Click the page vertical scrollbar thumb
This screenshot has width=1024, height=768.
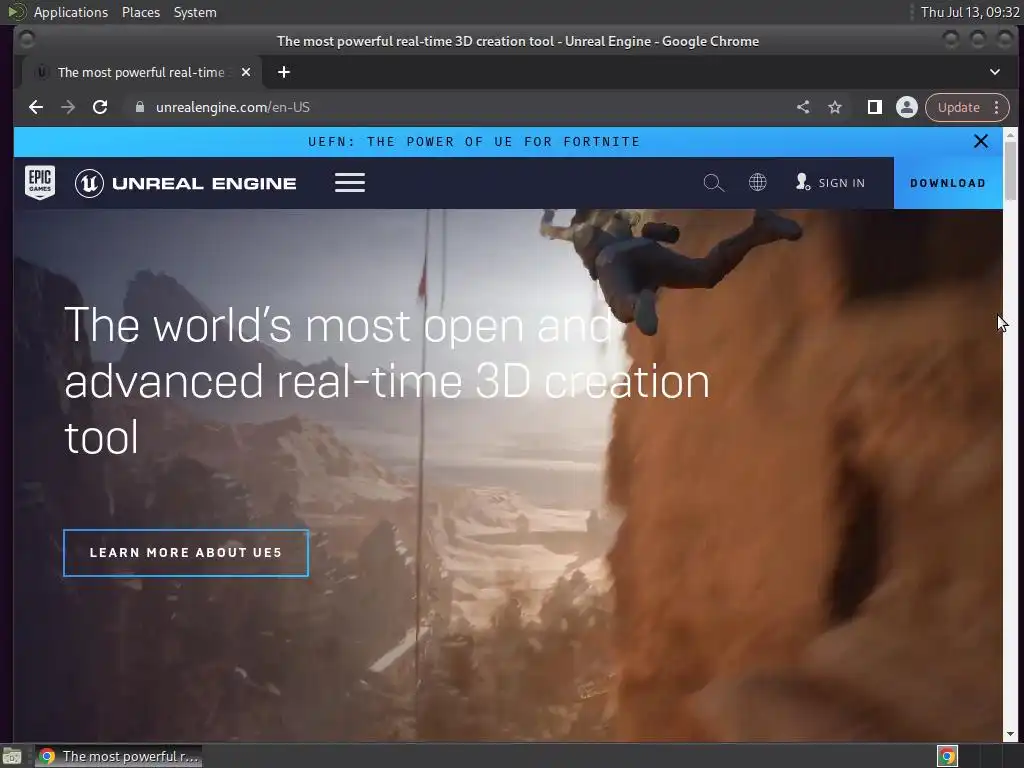click(x=1010, y=170)
